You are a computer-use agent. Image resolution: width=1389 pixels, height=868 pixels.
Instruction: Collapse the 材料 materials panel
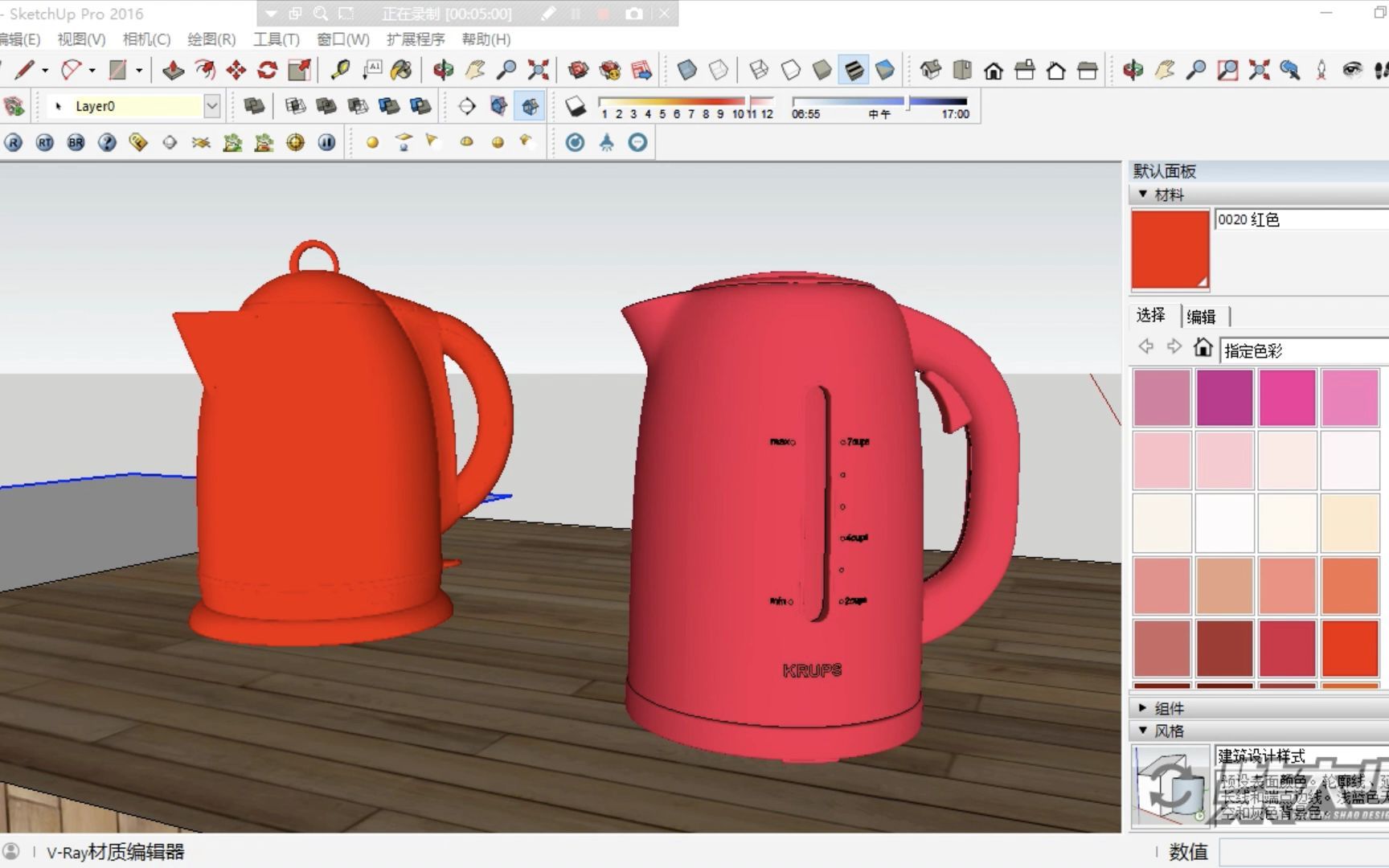click(x=1143, y=194)
